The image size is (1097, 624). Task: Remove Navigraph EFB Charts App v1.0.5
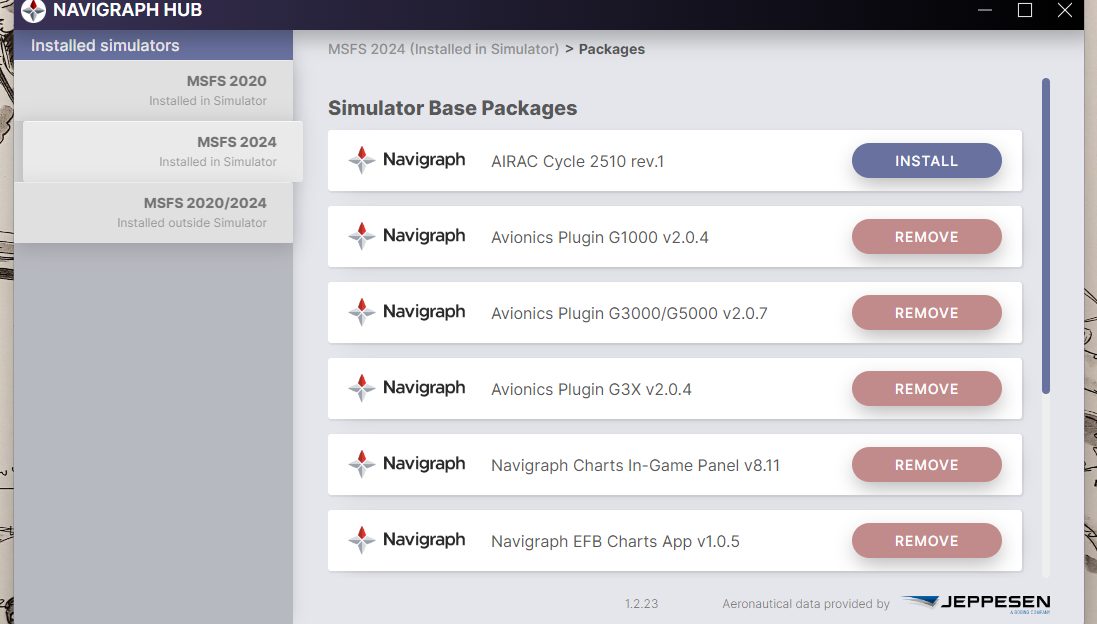[x=926, y=541]
